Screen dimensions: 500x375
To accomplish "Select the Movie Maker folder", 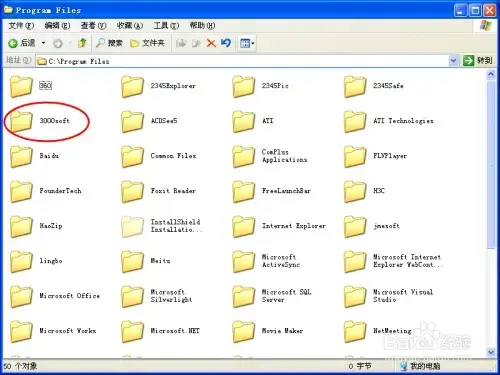I will (268, 331).
